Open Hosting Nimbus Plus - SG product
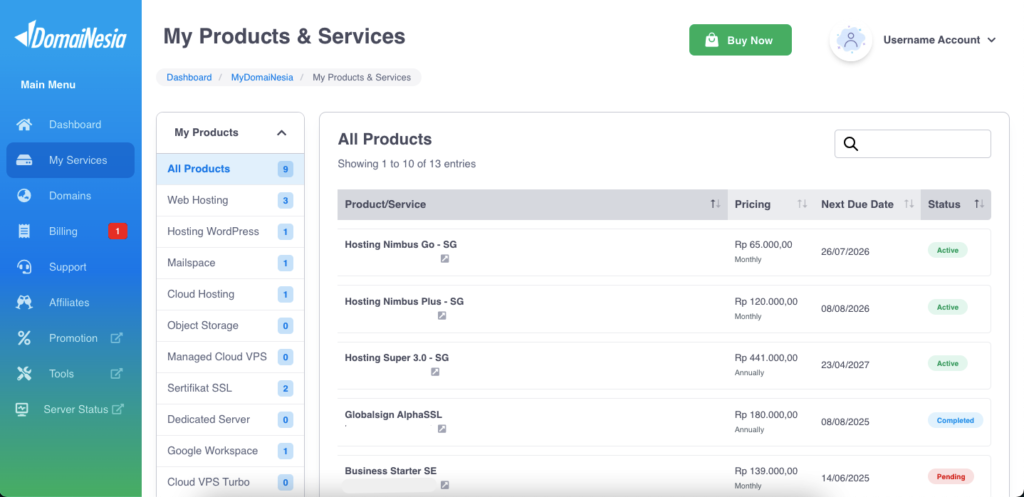 [x=404, y=302]
